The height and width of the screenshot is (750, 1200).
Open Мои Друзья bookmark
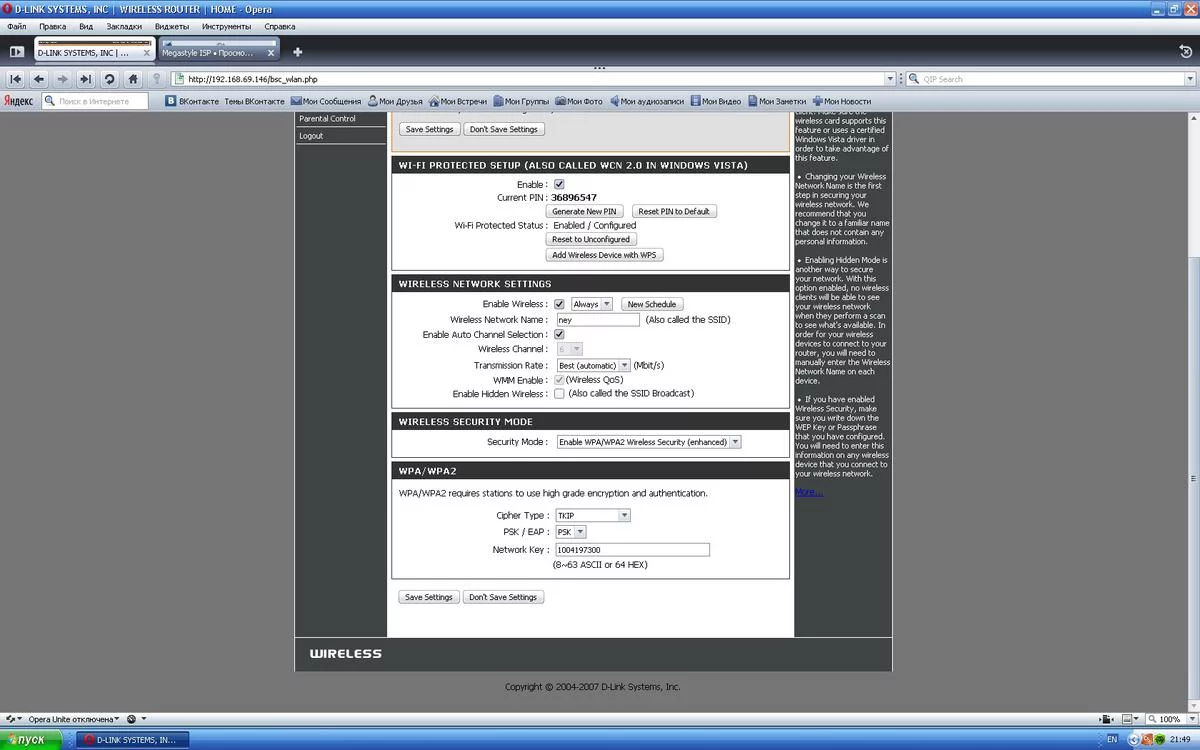(395, 101)
